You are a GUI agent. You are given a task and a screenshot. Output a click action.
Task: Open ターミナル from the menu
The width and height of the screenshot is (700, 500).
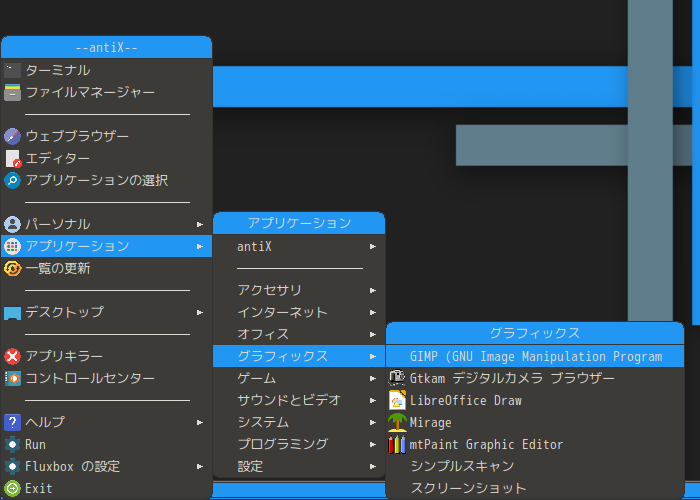click(106, 70)
